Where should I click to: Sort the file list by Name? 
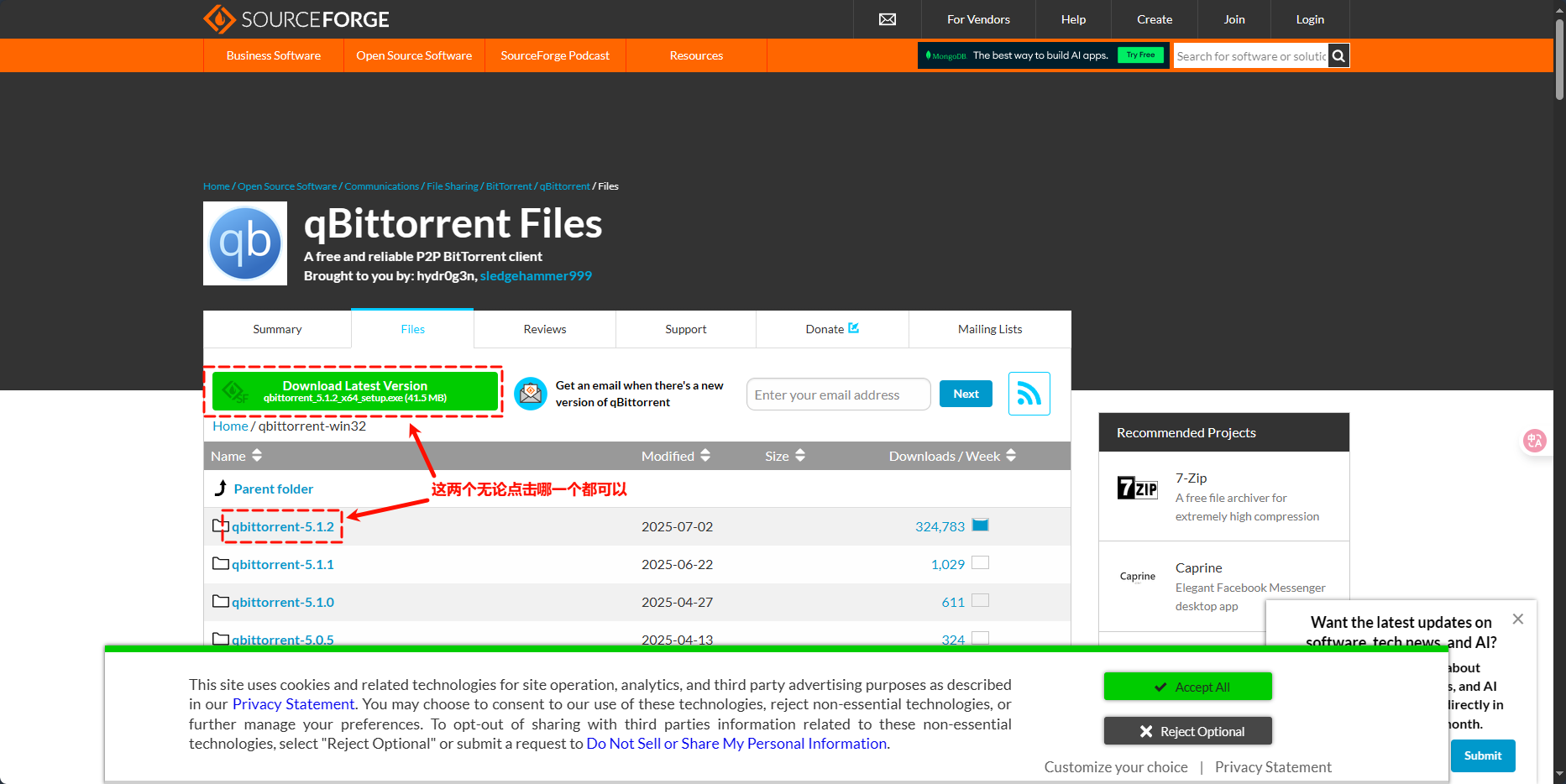(x=237, y=456)
